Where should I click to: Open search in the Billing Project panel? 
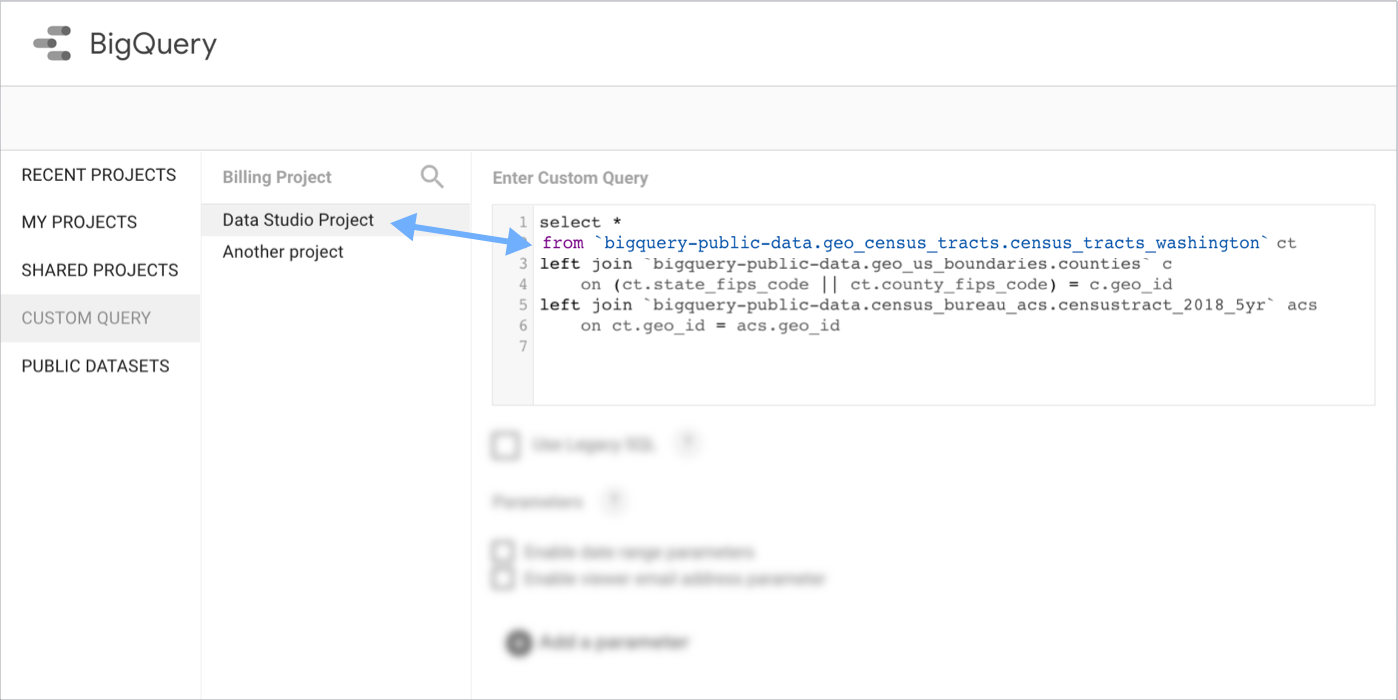(432, 176)
